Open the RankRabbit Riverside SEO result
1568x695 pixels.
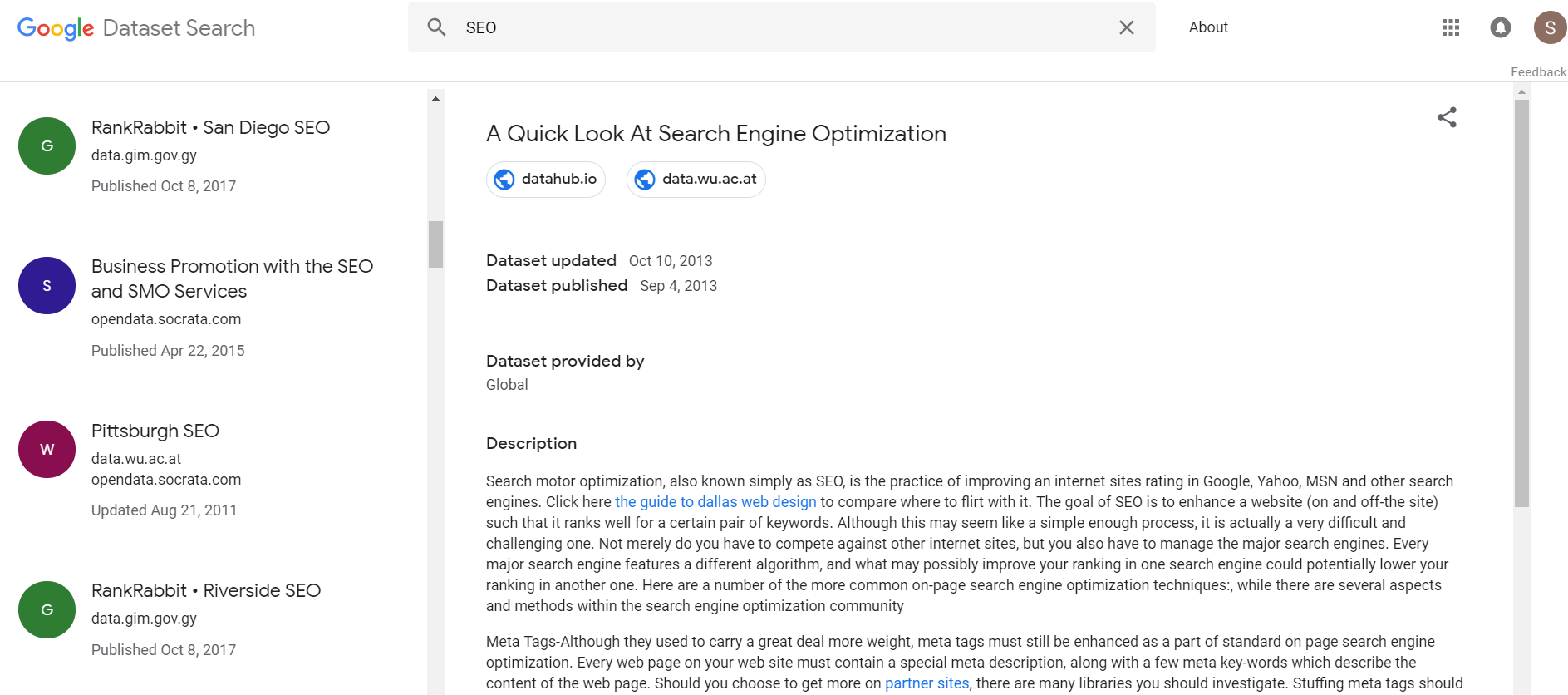[x=205, y=590]
